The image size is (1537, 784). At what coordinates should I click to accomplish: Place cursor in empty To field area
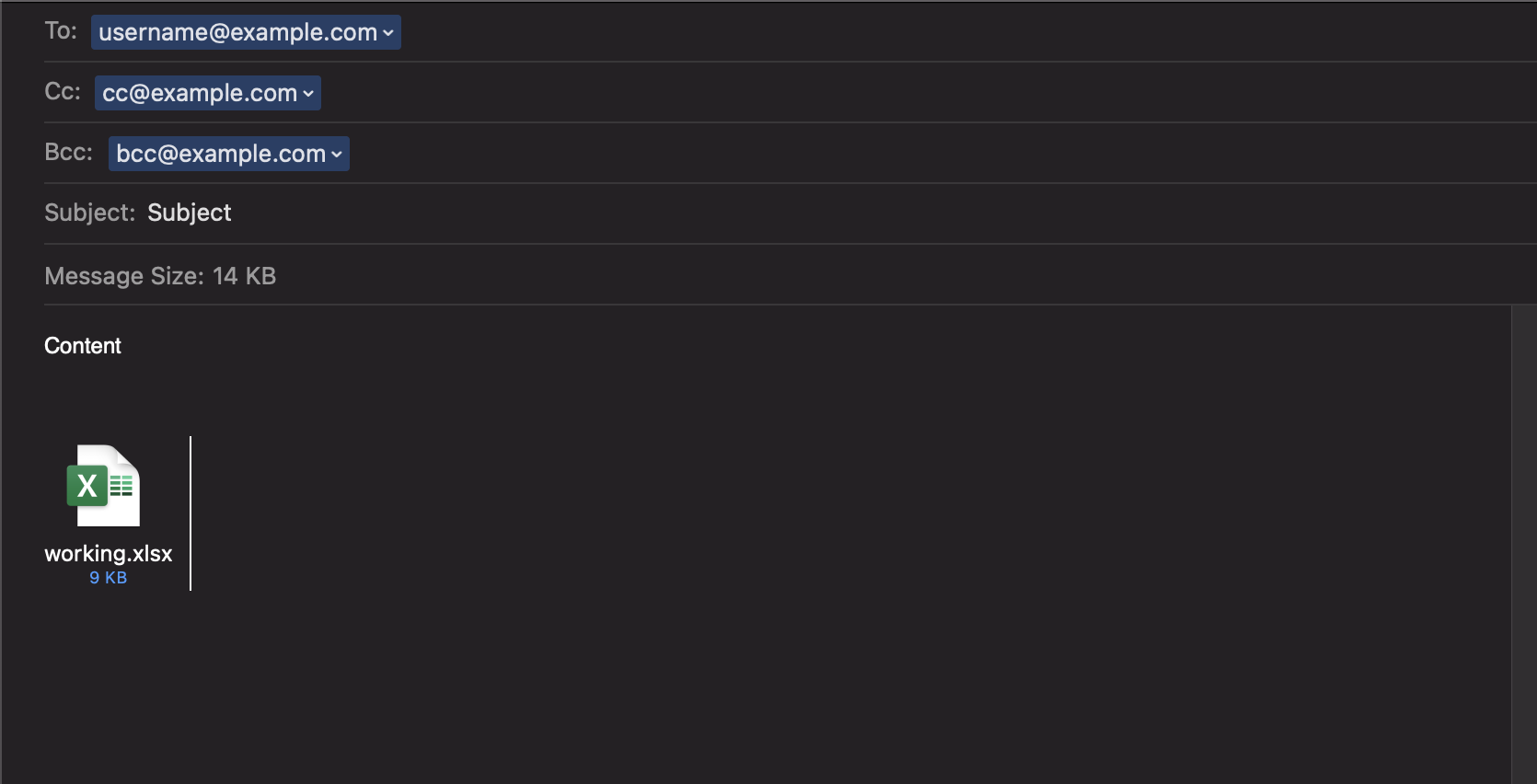tap(966, 32)
